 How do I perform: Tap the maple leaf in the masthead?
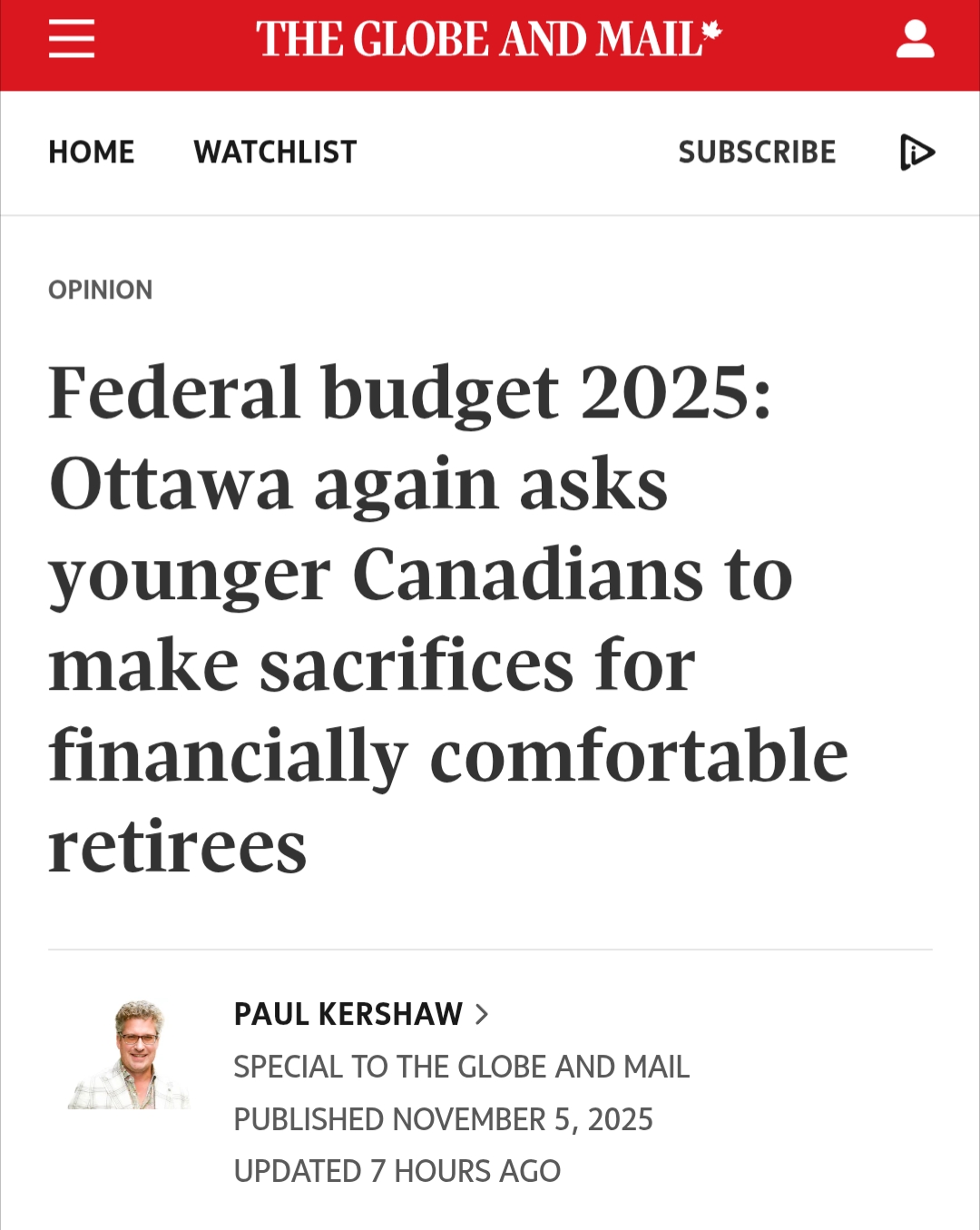click(712, 31)
